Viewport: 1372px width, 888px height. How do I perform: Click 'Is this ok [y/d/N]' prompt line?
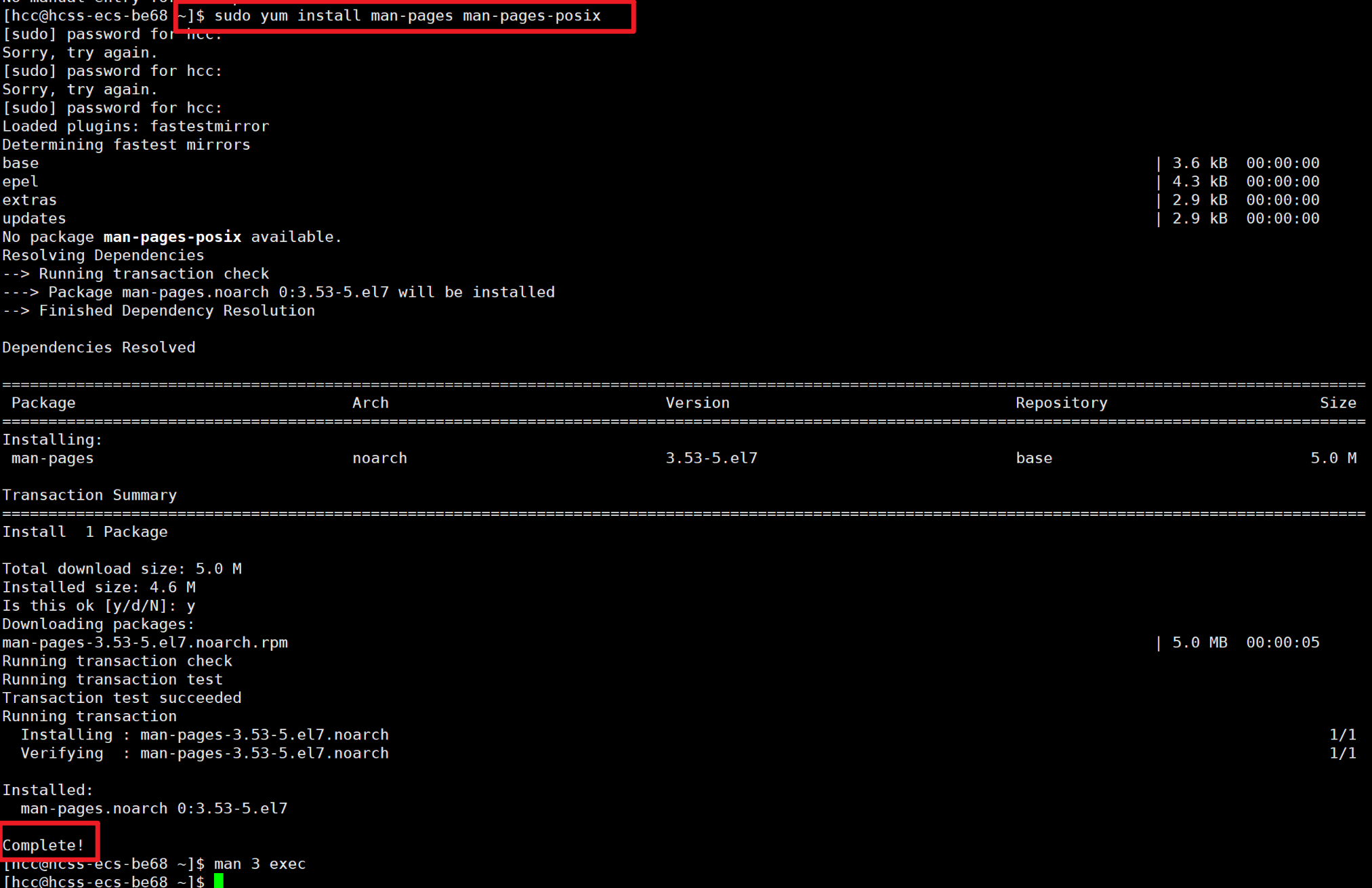(x=98, y=606)
